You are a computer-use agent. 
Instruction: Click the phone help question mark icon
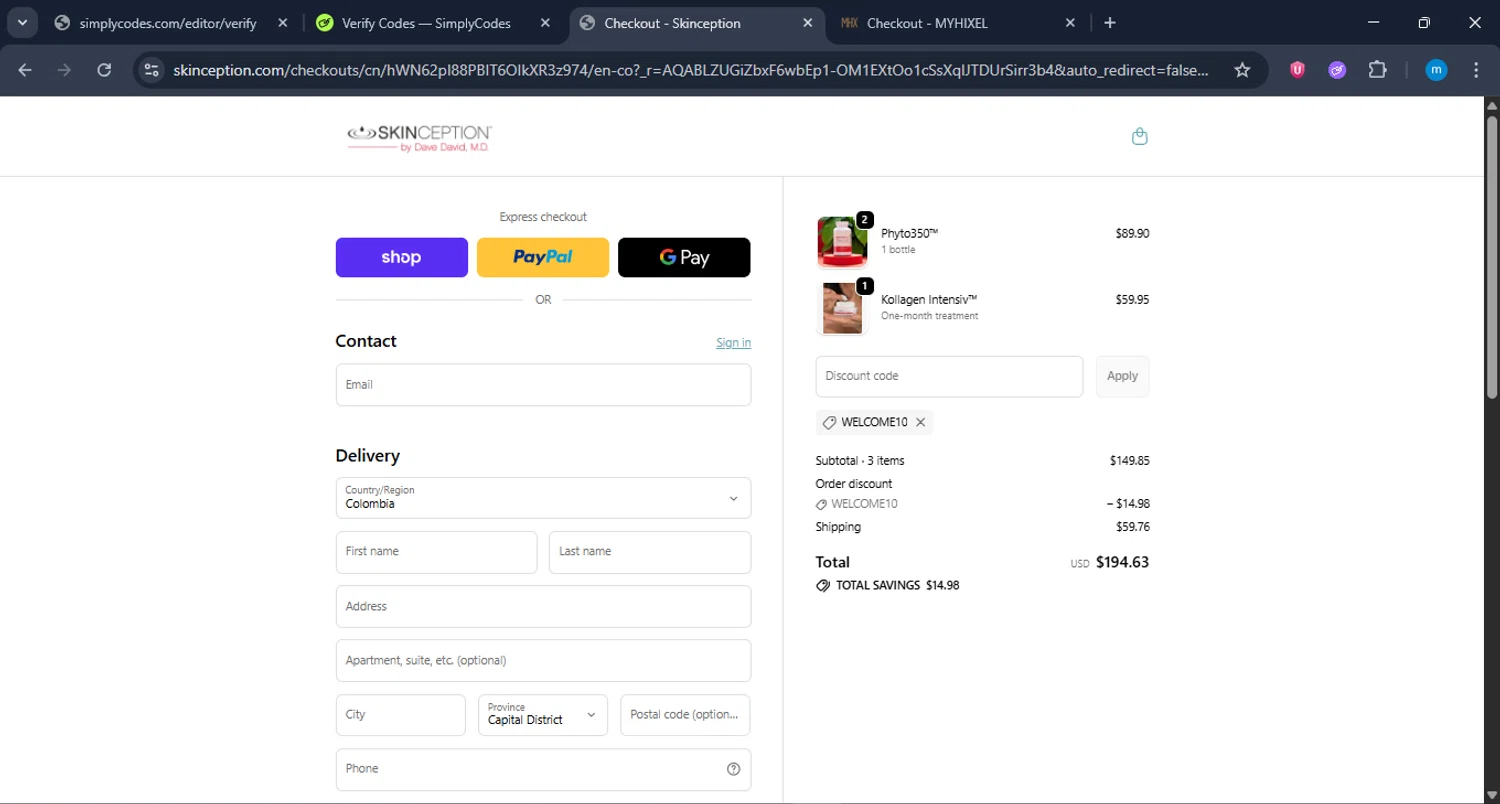(x=733, y=769)
